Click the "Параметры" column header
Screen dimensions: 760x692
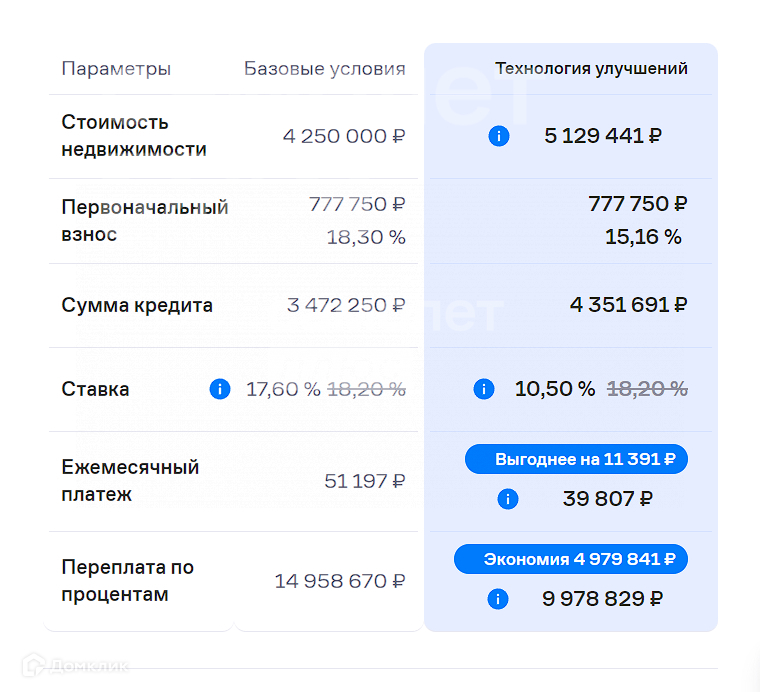(116, 69)
